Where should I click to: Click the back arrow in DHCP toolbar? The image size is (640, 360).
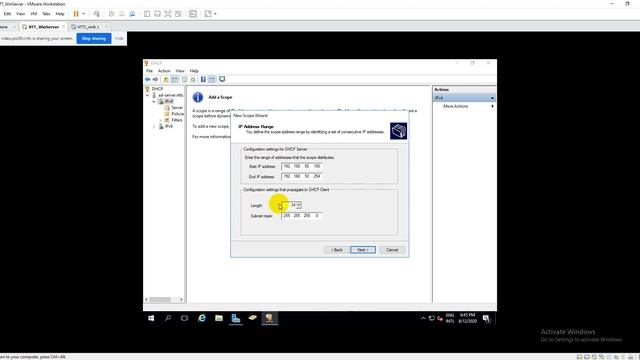[148, 79]
